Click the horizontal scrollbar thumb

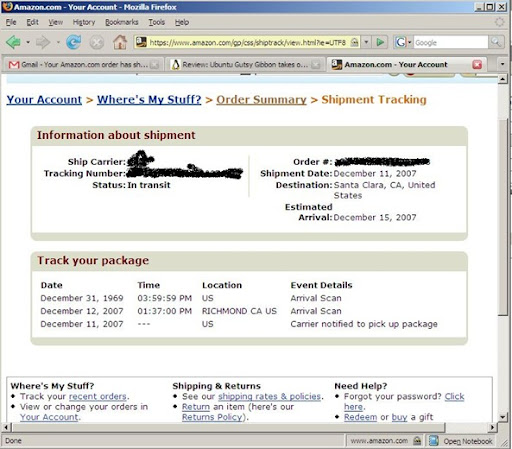pyautogui.click(x=228, y=427)
